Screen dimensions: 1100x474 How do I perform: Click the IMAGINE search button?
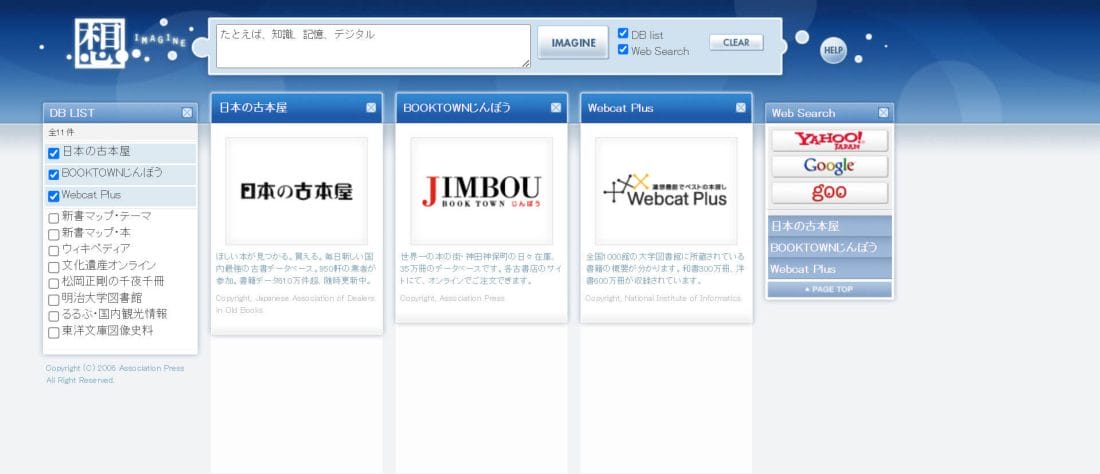(573, 43)
